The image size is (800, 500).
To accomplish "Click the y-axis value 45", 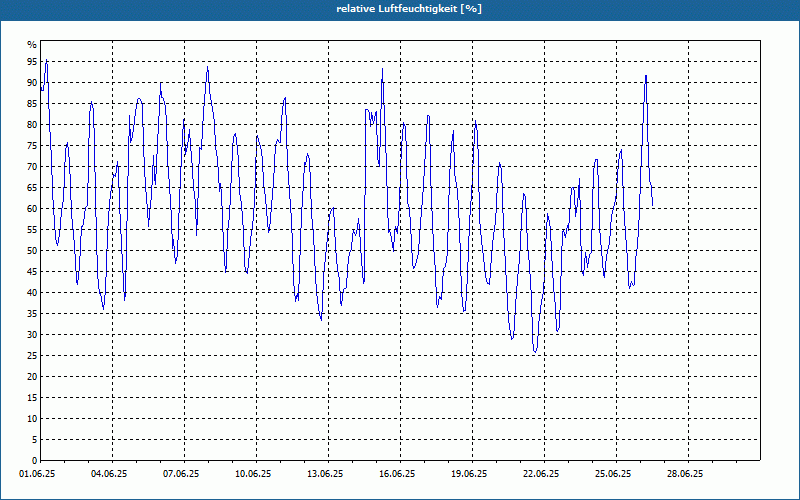I will coord(32,271).
